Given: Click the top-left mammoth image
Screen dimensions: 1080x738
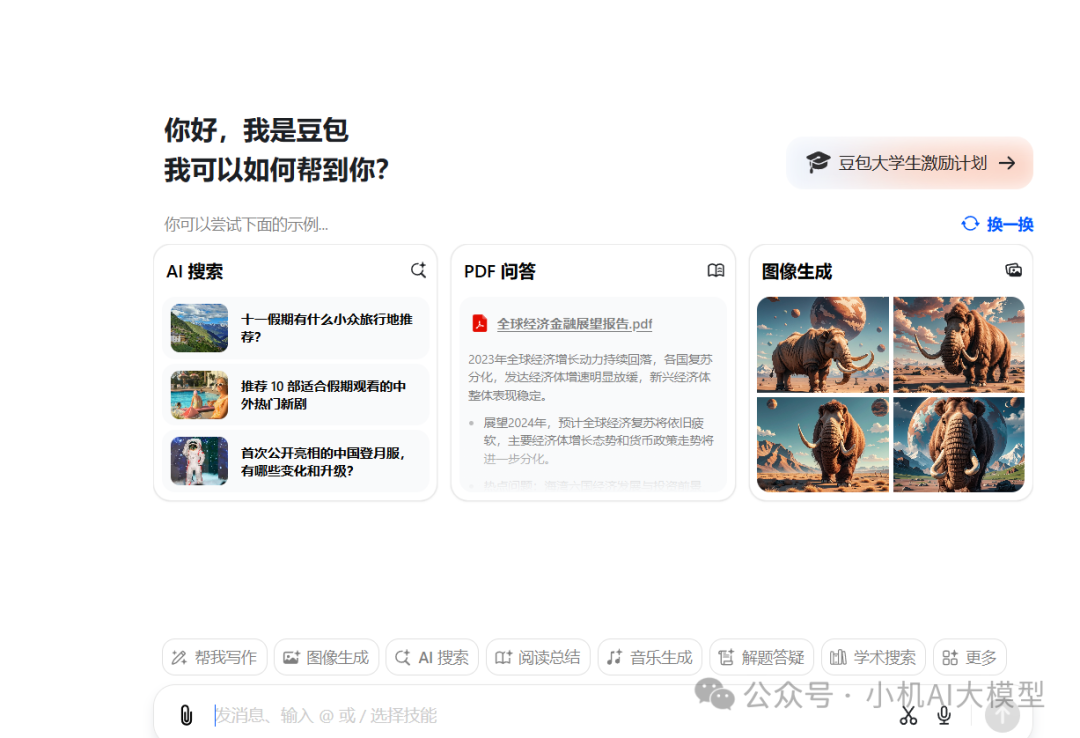Looking at the screenshot, I should coord(822,345).
